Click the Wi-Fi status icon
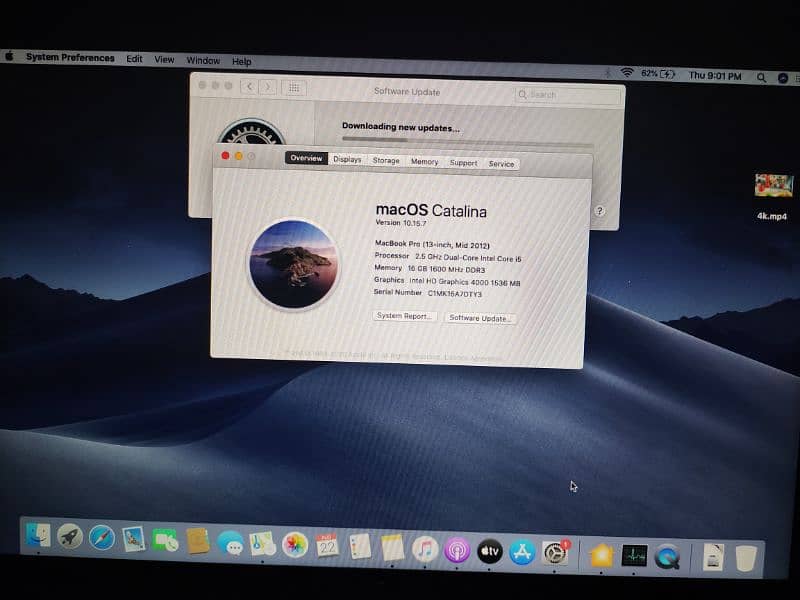The width and height of the screenshot is (800, 600). pos(627,74)
